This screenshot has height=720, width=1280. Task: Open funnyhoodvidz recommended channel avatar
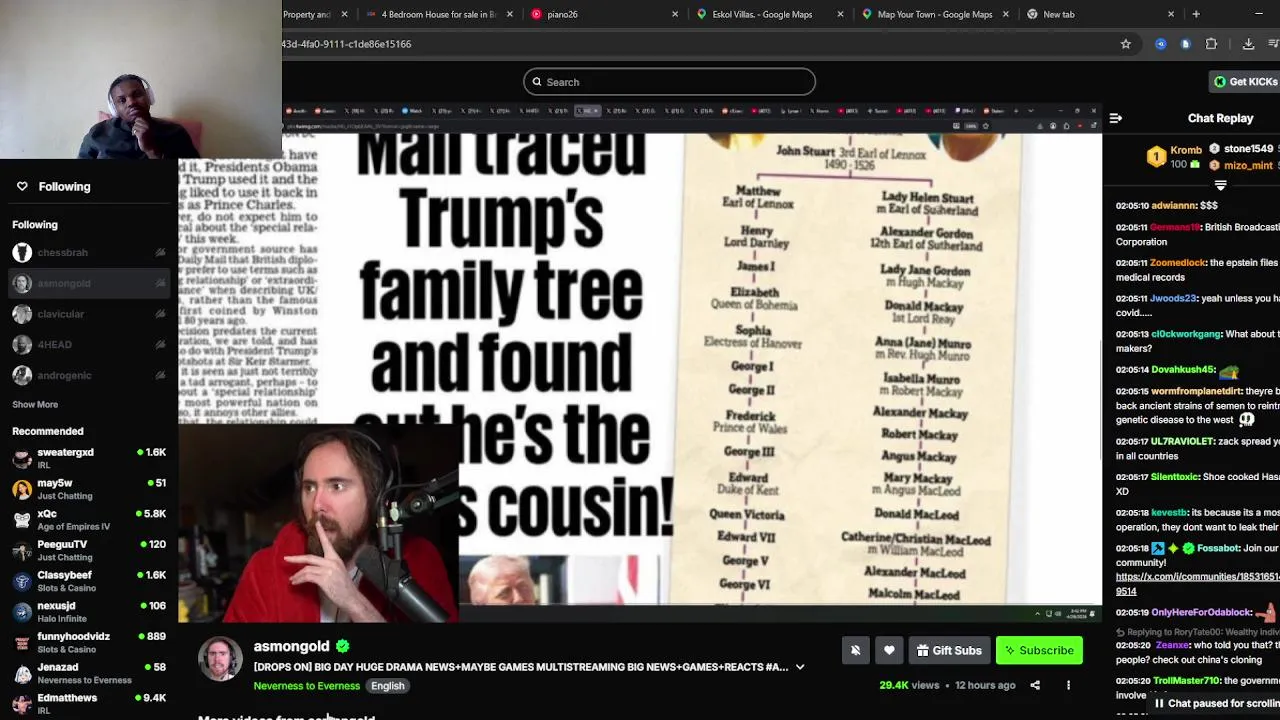click(22, 642)
